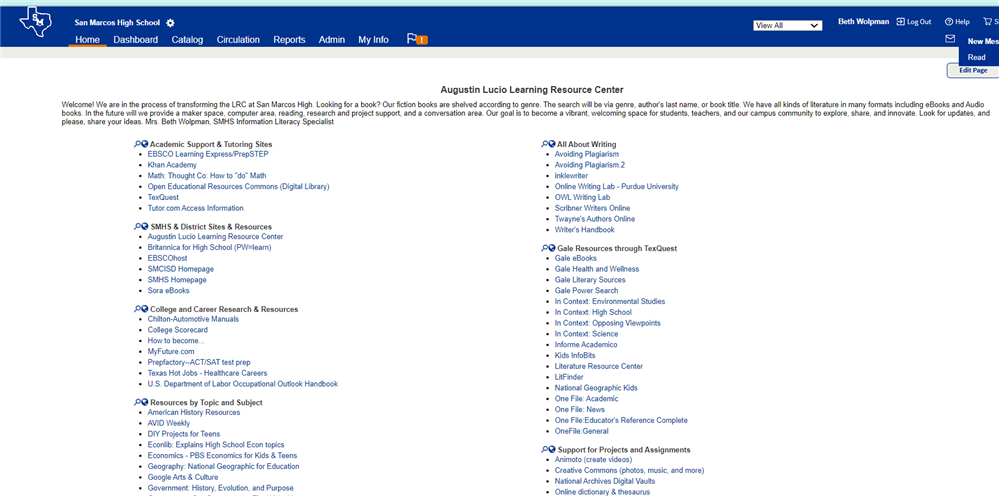This screenshot has height=496, width=999.
Task: Click the shopping cart icon in header
Action: [x=987, y=22]
